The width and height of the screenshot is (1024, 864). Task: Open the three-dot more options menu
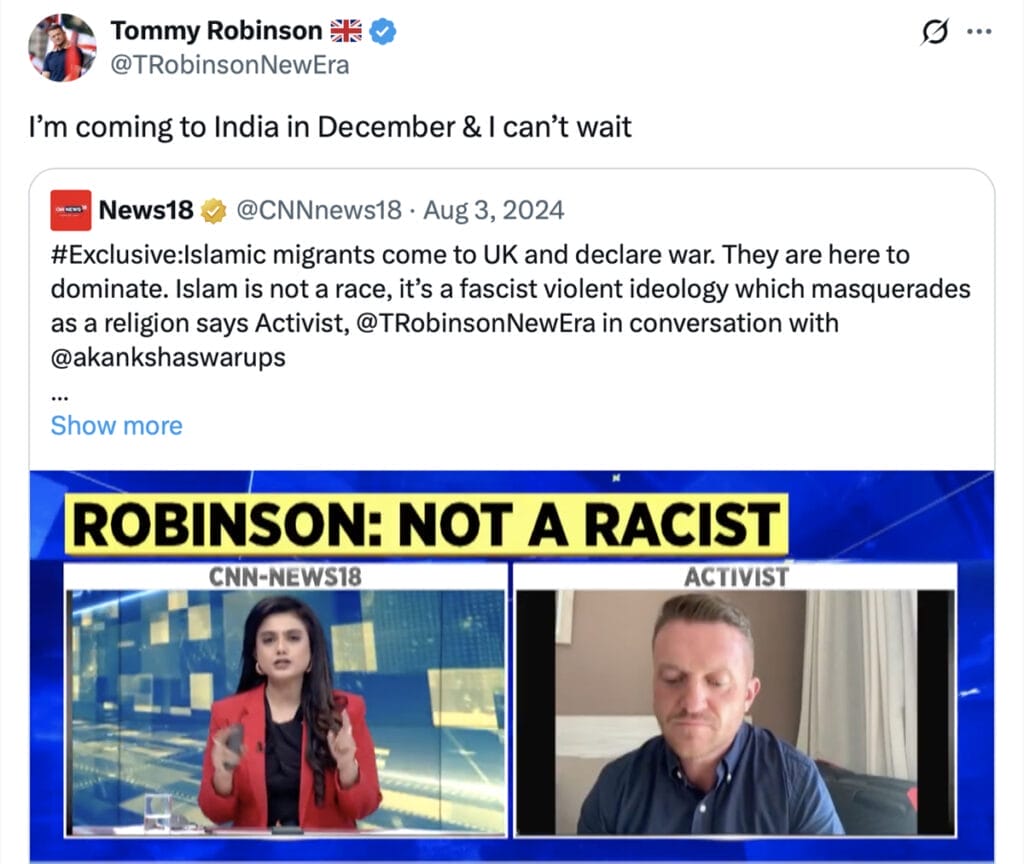(980, 31)
